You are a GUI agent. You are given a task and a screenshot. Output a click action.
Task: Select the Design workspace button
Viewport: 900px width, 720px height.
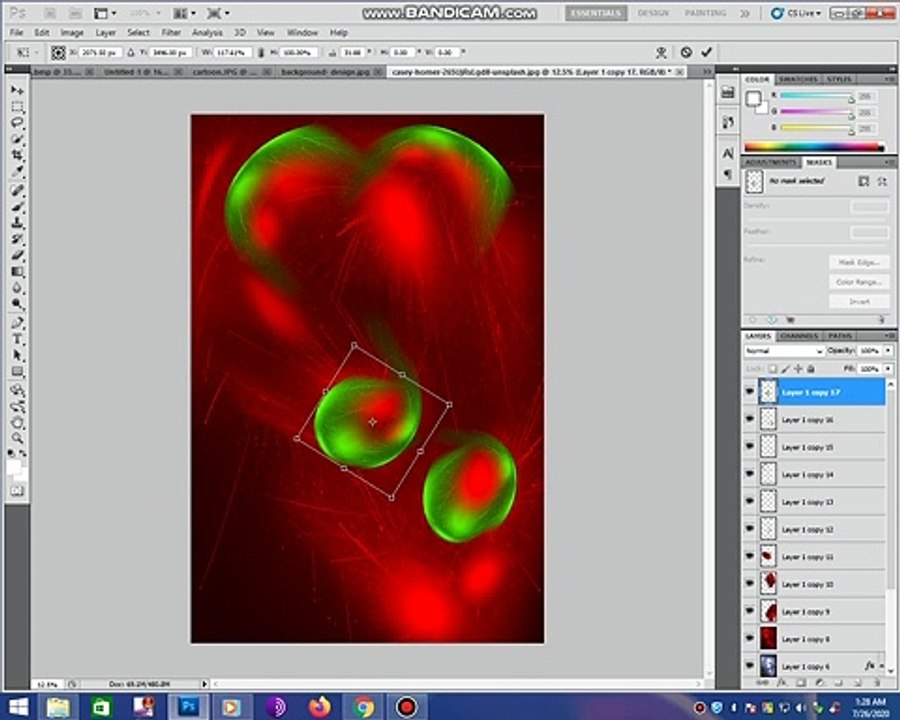653,13
